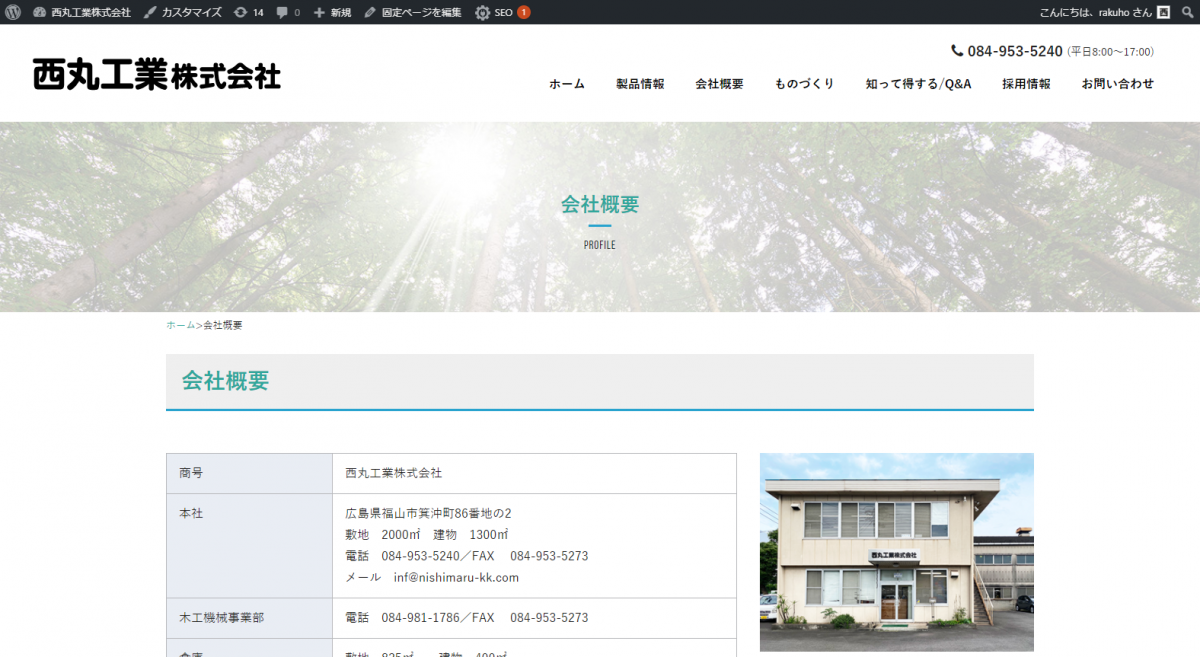Select the 本社 table label cell

point(249,545)
